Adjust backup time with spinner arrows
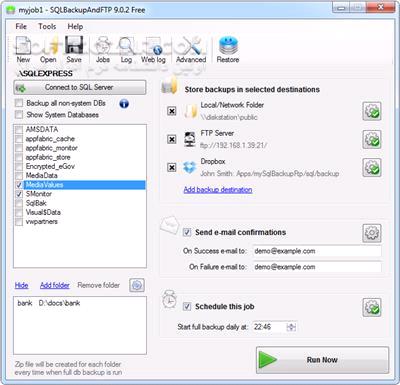This screenshot has height=385, width=400. click(291, 327)
